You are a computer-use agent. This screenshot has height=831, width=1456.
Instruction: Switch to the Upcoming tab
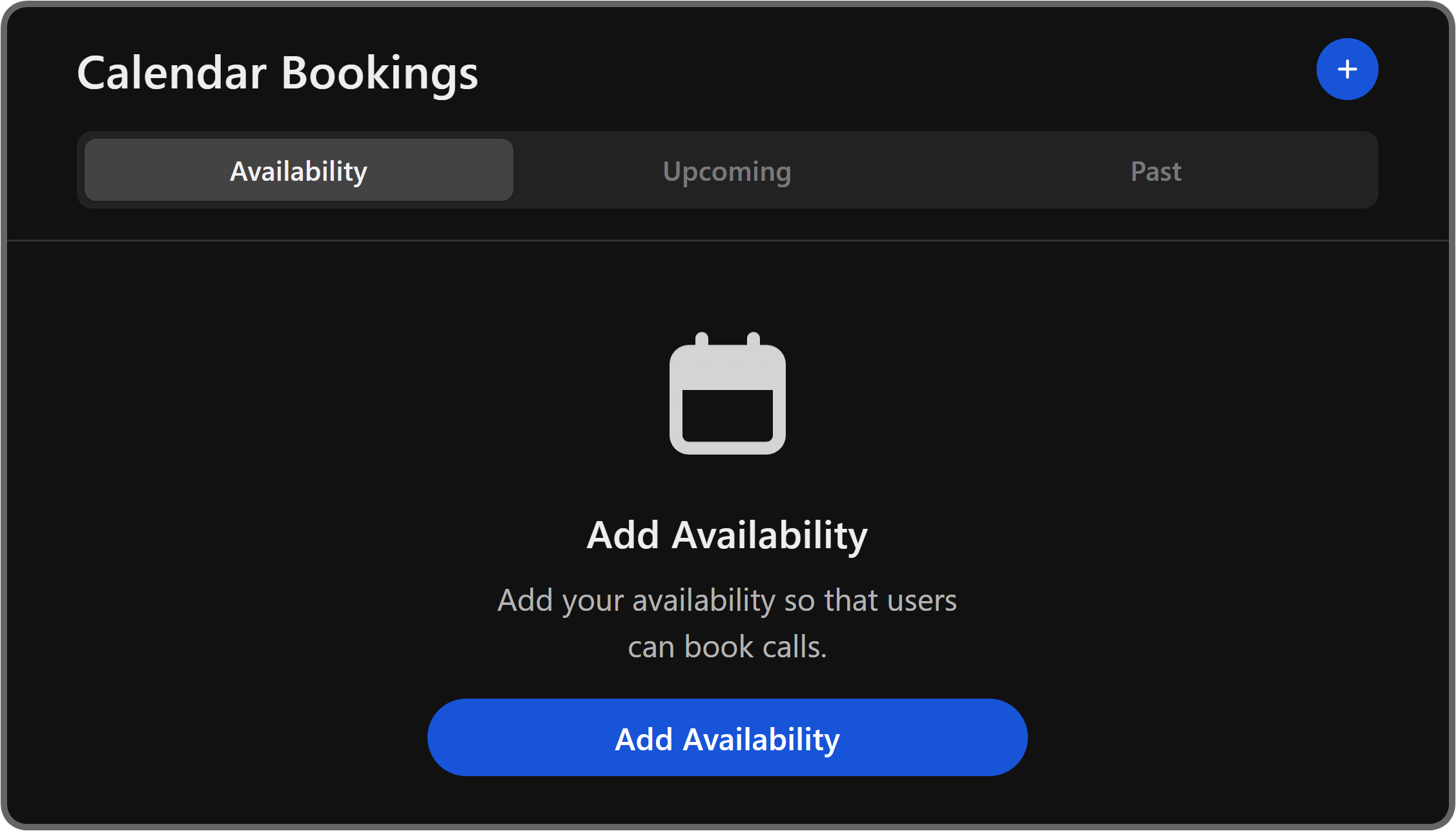pyautogui.click(x=727, y=171)
